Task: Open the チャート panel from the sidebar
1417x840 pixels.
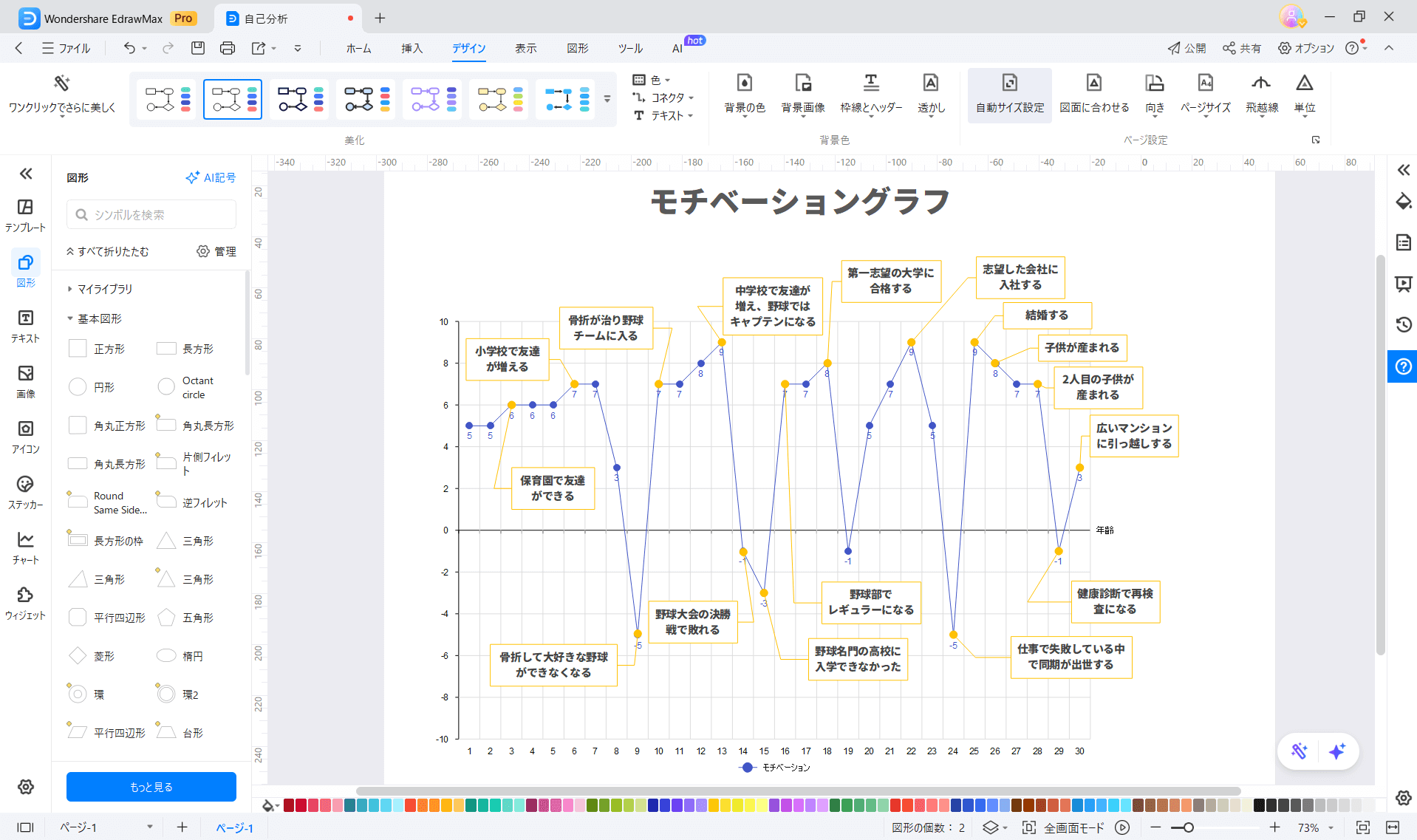Action: [24, 547]
